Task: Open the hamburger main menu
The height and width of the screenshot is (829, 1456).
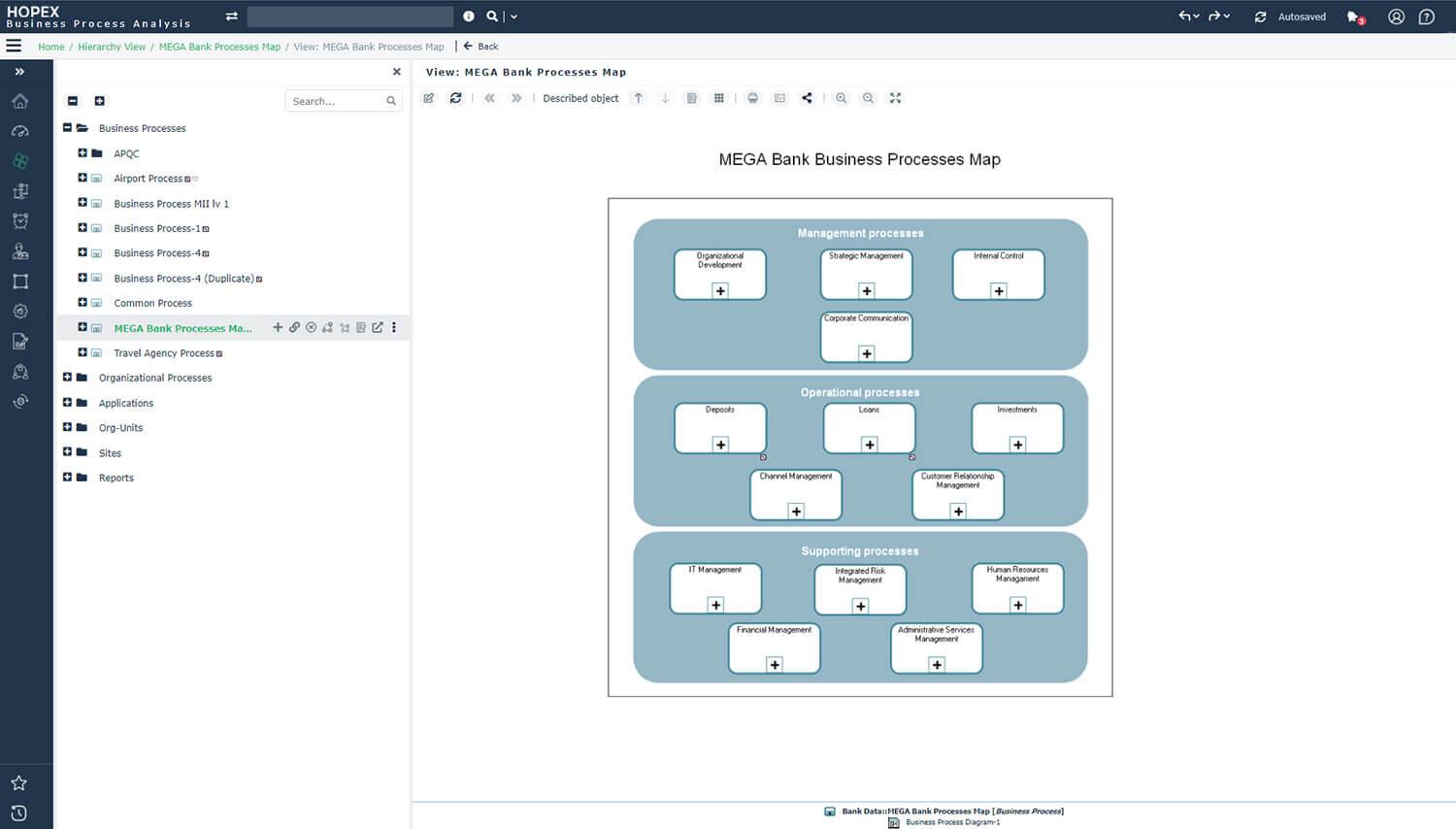Action: click(x=14, y=46)
